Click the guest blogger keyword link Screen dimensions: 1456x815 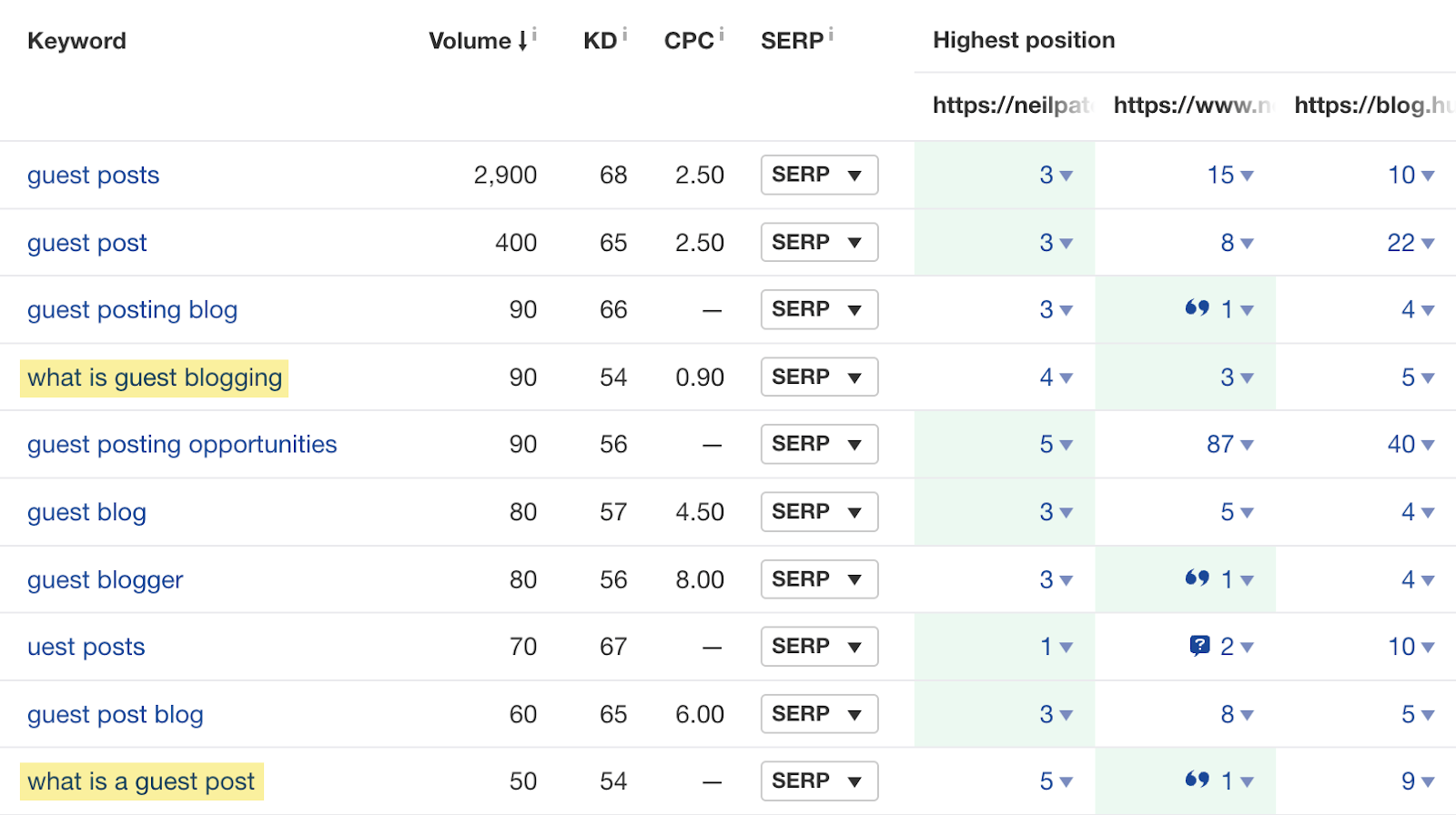[105, 579]
